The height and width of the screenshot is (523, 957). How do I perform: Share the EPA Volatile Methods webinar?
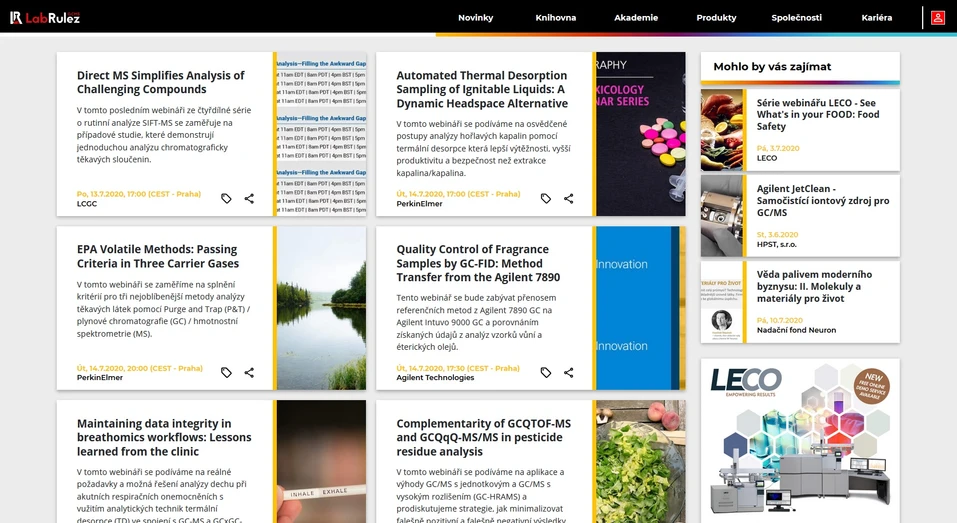pos(249,372)
